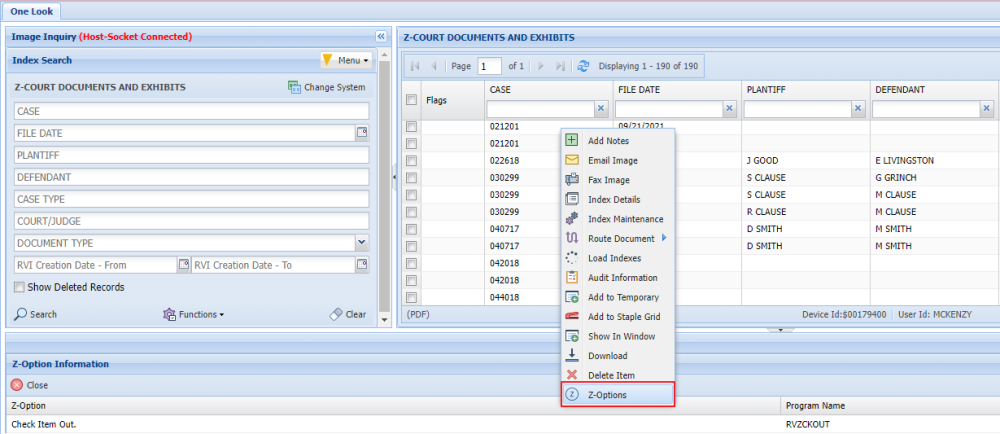Choose Audit Information menu entry

tap(617, 277)
